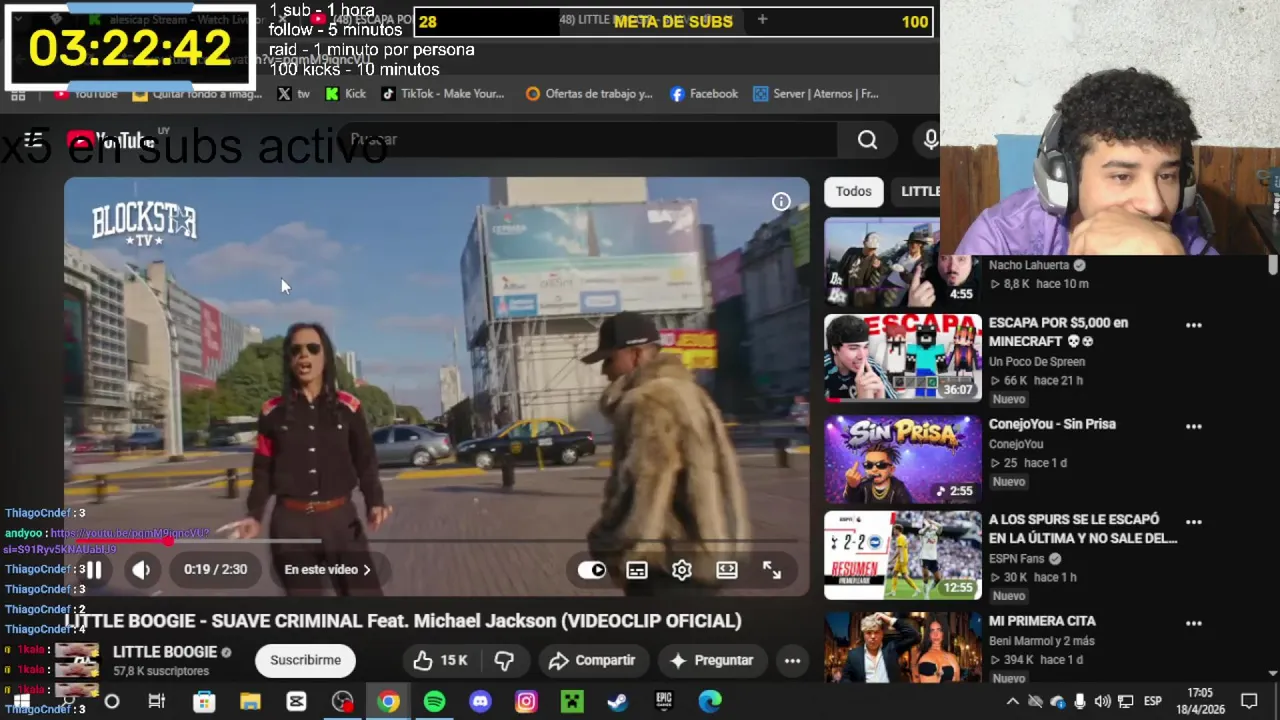Switch the player to theater mode
This screenshot has height=720, width=1280.
[727, 570]
